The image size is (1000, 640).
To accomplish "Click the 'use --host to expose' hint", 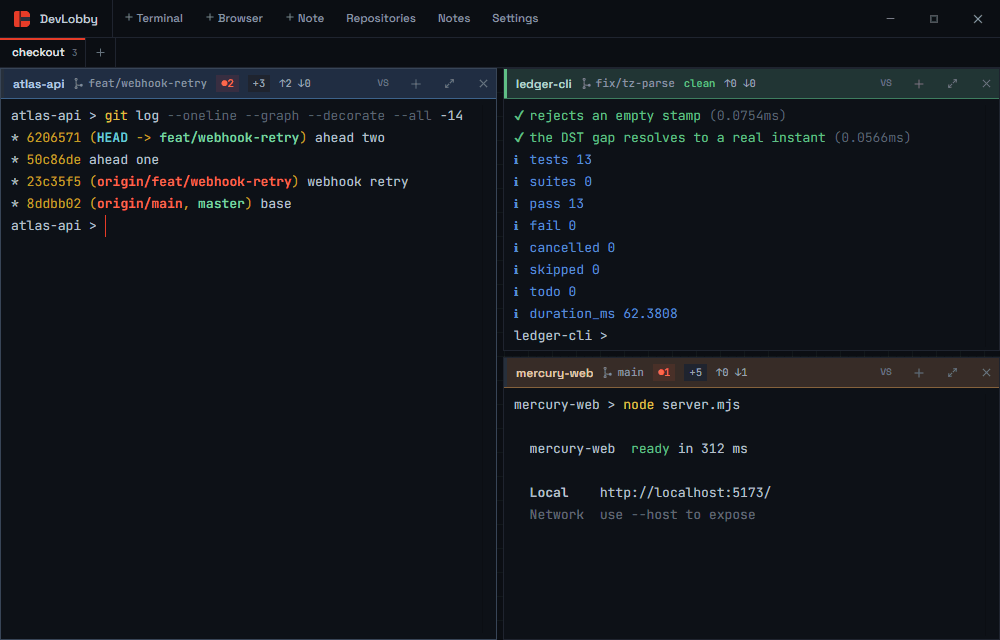I will pos(677,515).
